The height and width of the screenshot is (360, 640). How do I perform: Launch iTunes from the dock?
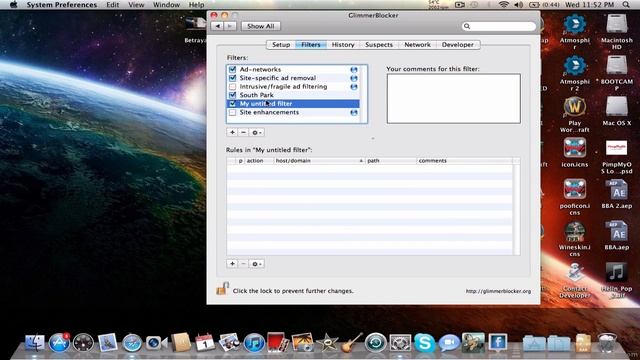pos(253,342)
